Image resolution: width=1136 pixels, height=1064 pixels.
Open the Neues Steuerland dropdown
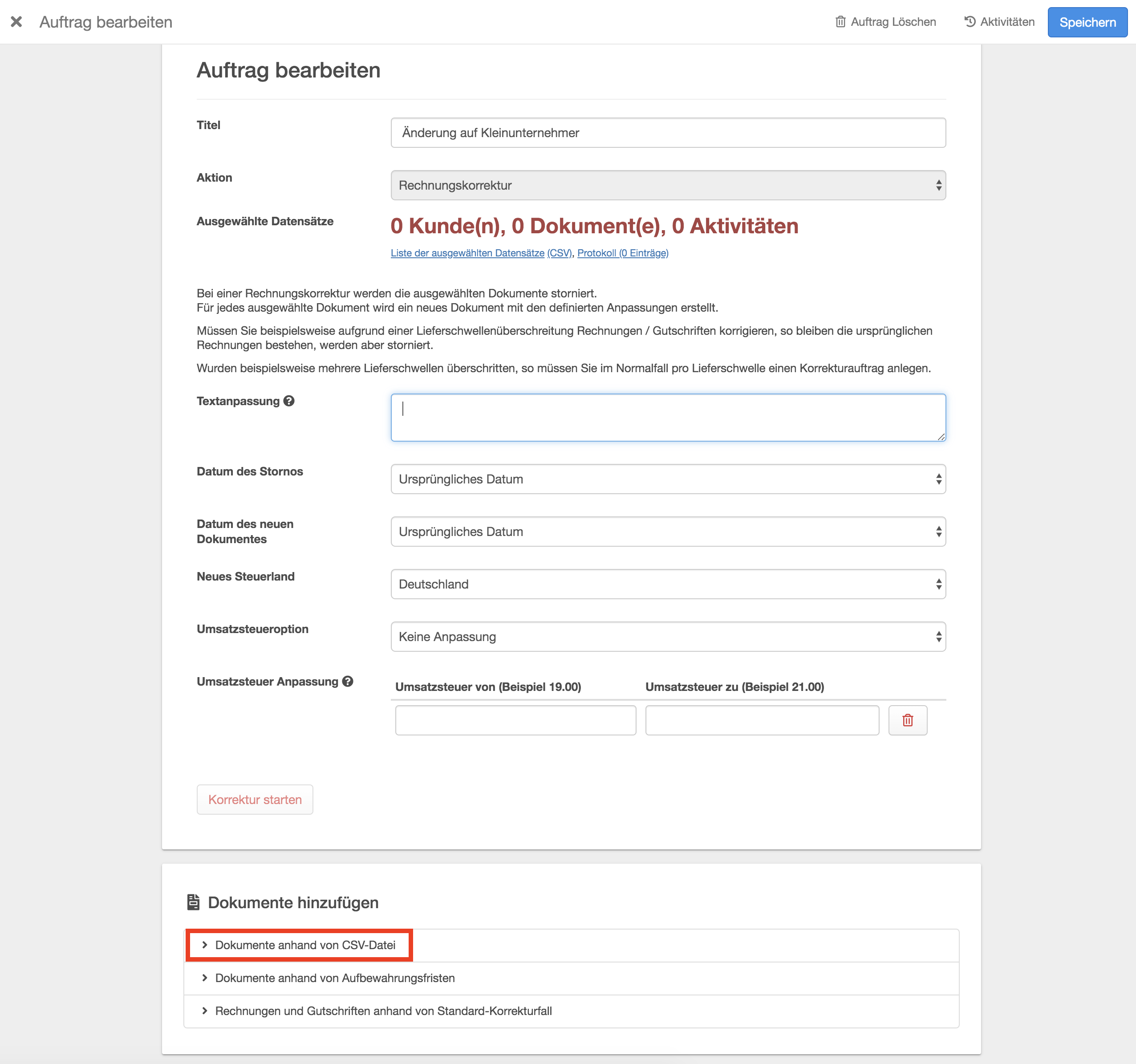(x=668, y=584)
